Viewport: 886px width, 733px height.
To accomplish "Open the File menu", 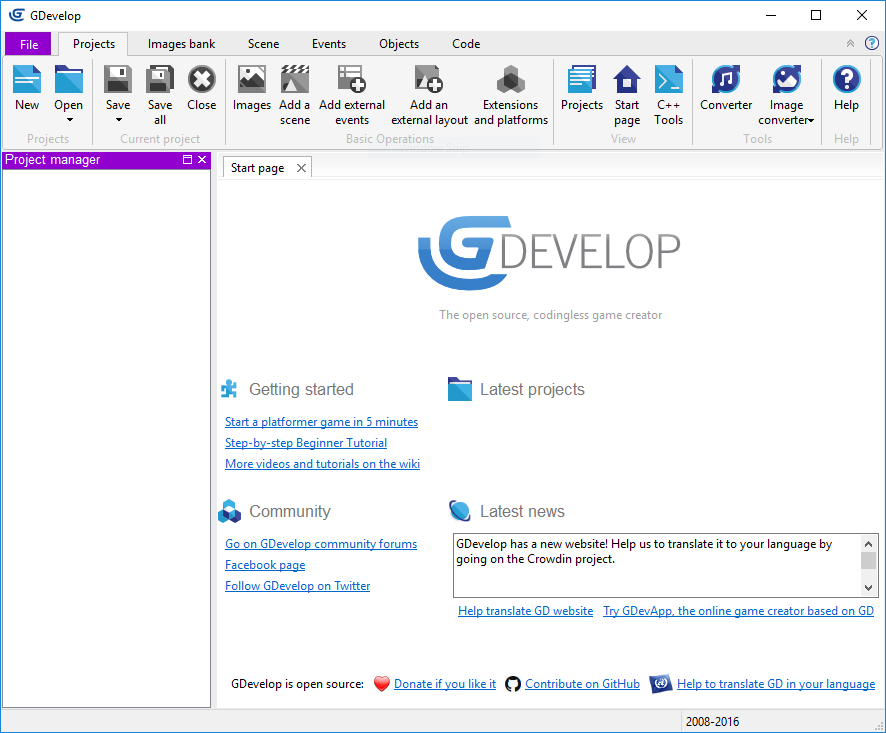I will [29, 44].
